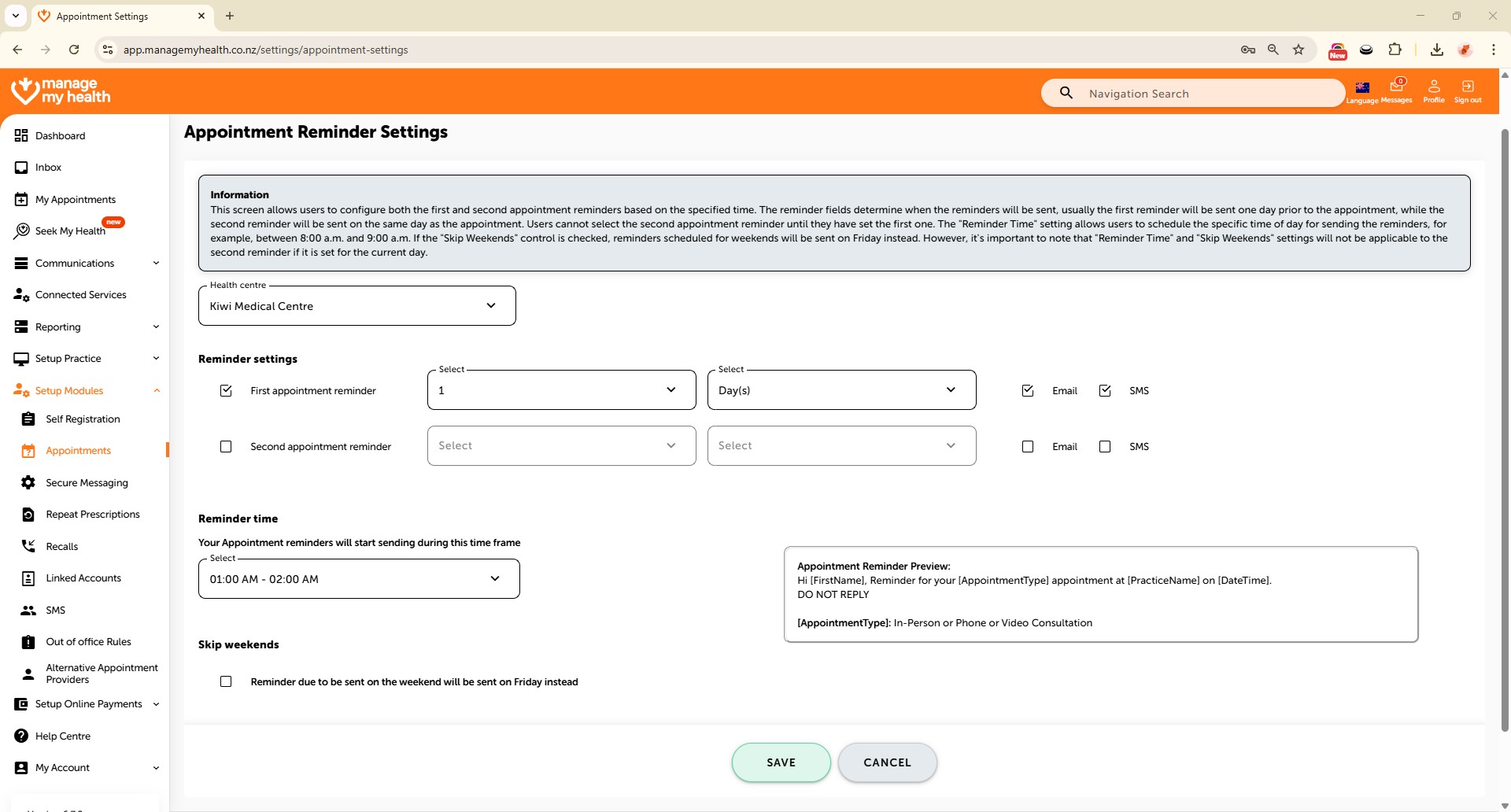
Task: Click the Help Centre question icon
Action: click(x=21, y=736)
